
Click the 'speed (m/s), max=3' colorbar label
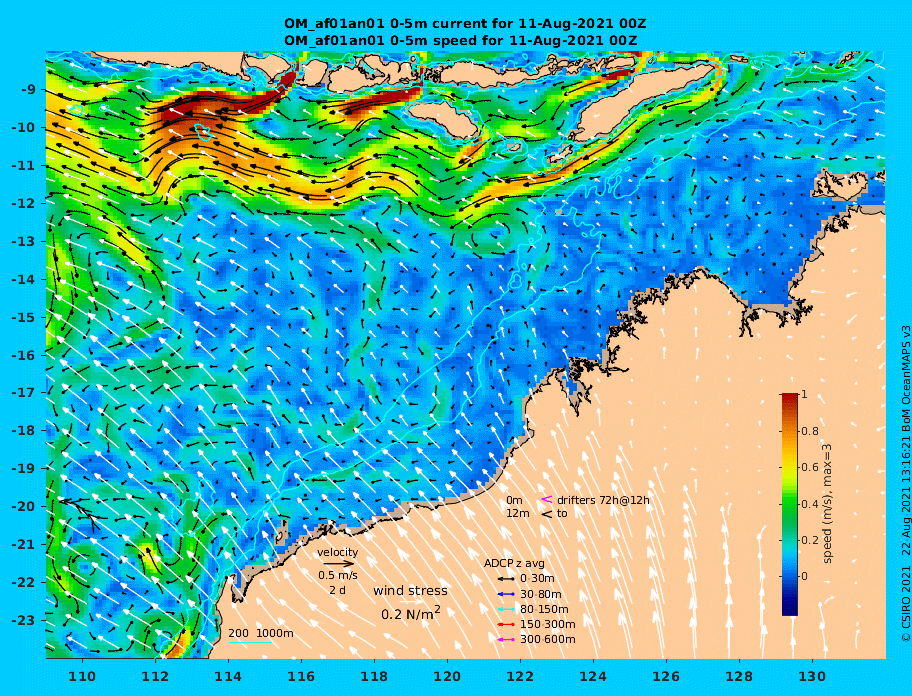[x=827, y=504]
